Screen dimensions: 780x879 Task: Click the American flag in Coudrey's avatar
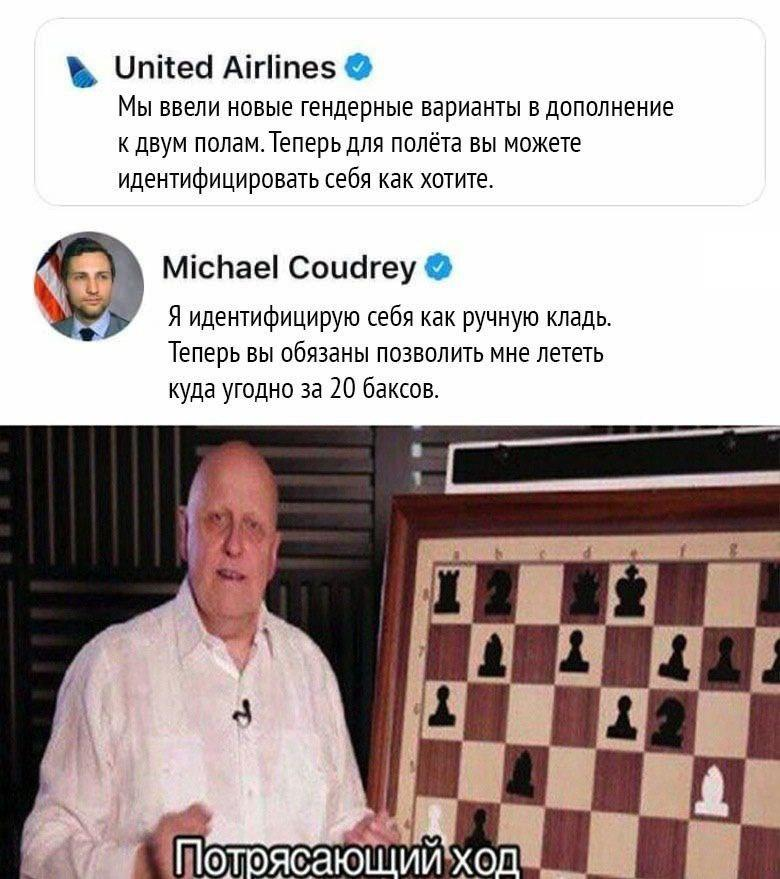click(50, 286)
